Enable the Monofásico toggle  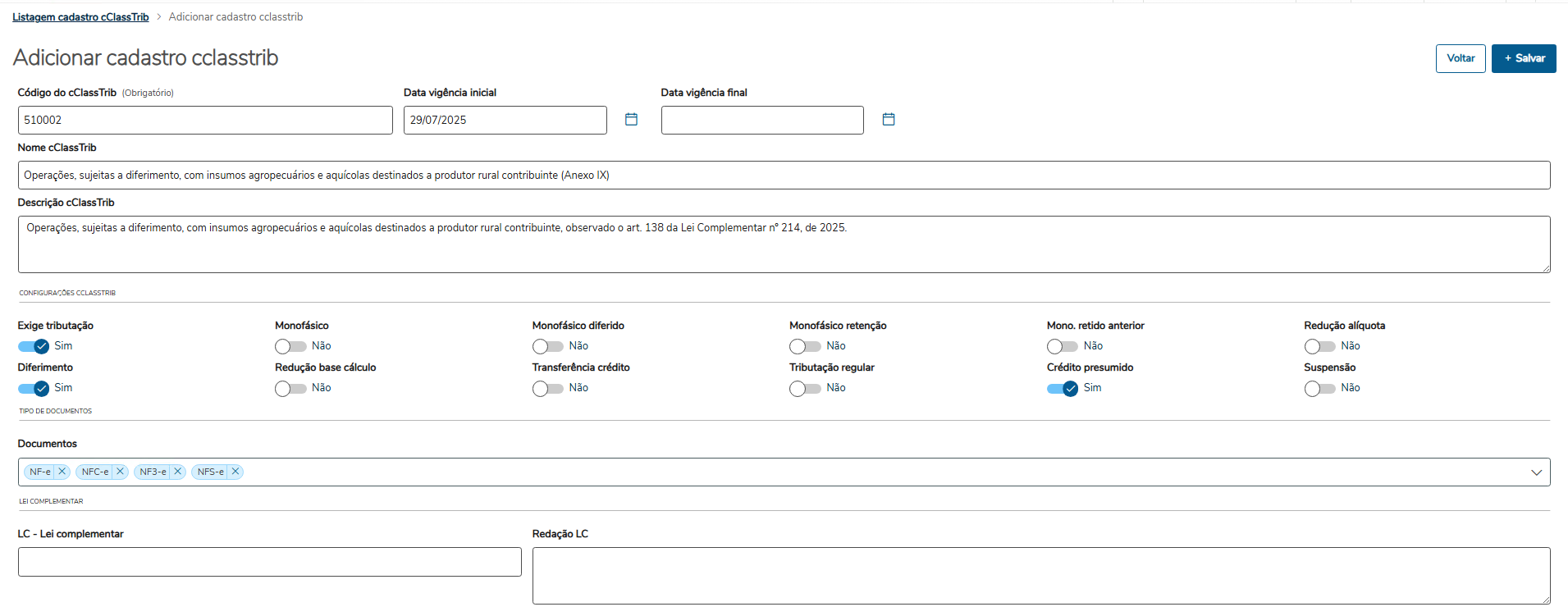tap(290, 346)
